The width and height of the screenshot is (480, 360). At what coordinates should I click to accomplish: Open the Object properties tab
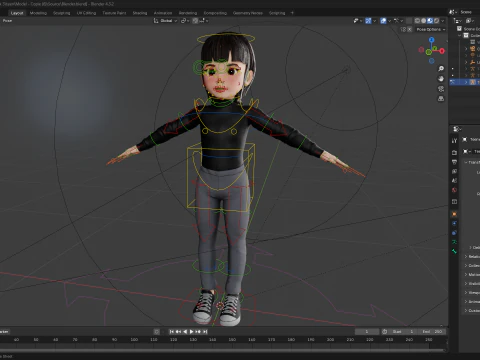(454, 214)
